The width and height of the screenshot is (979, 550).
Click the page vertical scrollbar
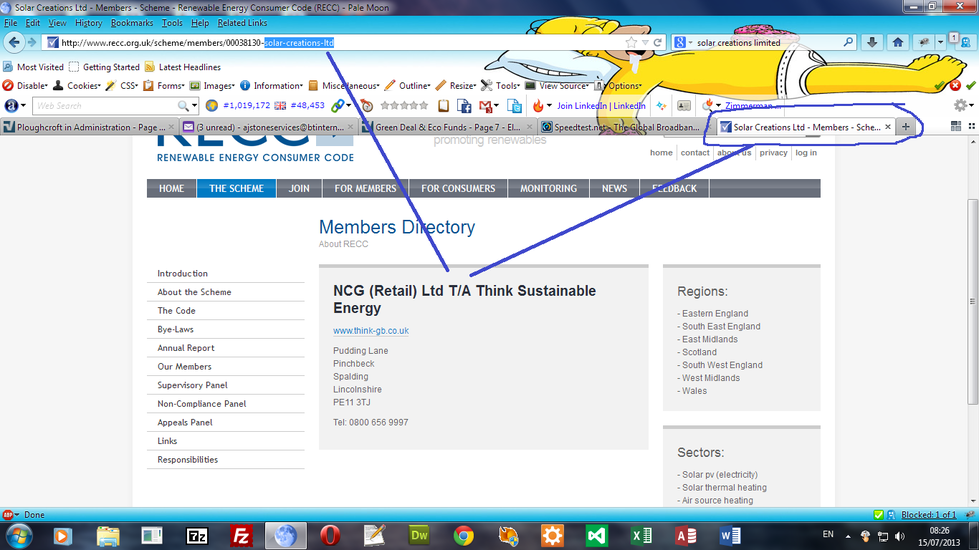click(972, 302)
